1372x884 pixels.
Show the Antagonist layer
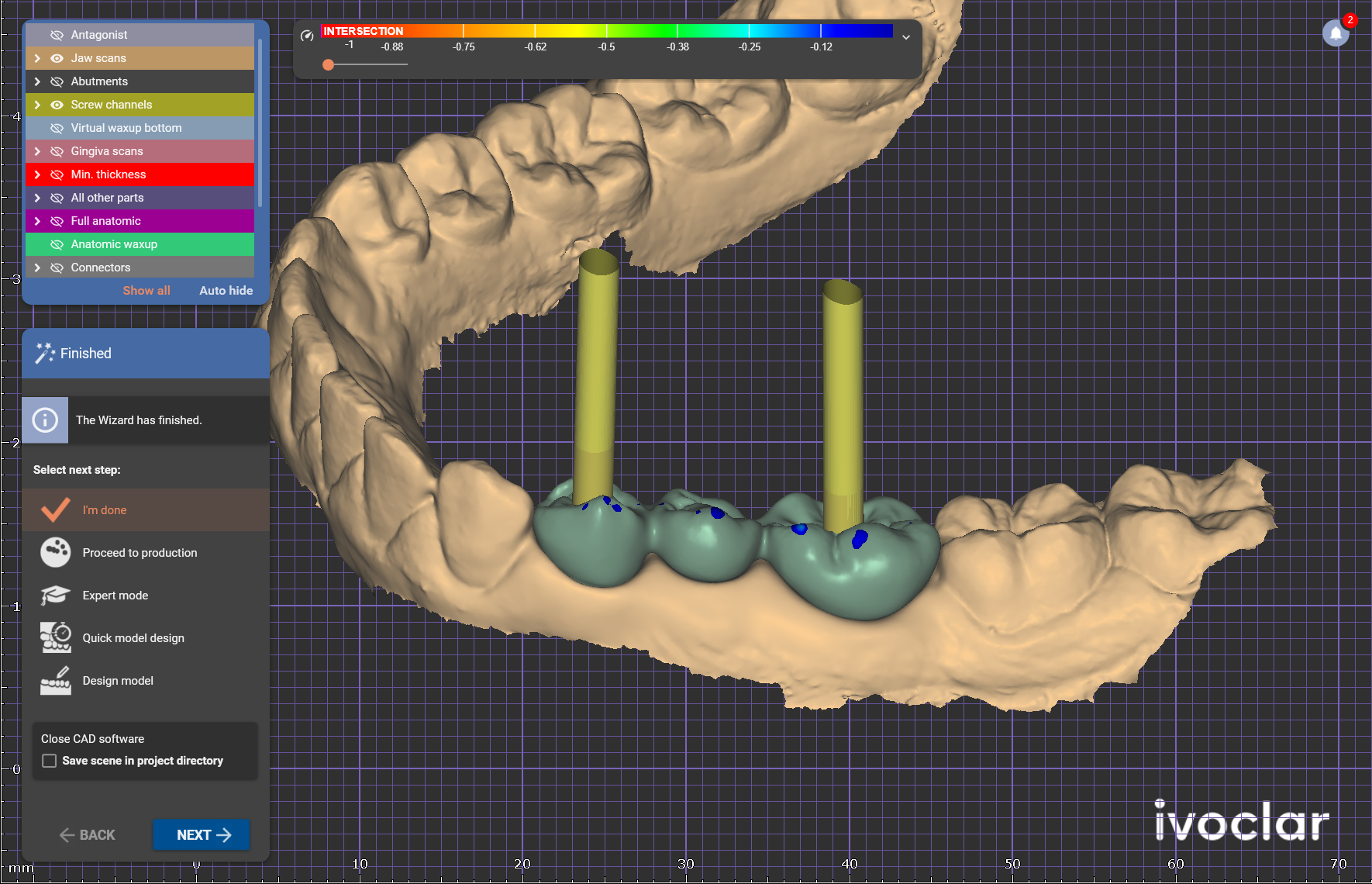click(x=57, y=35)
